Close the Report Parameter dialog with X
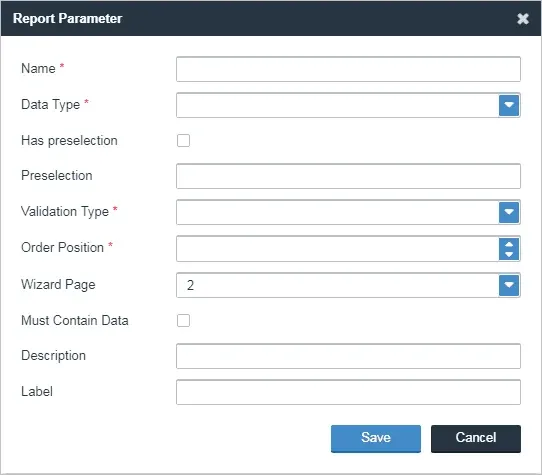This screenshot has width=542, height=475. coord(523,18)
